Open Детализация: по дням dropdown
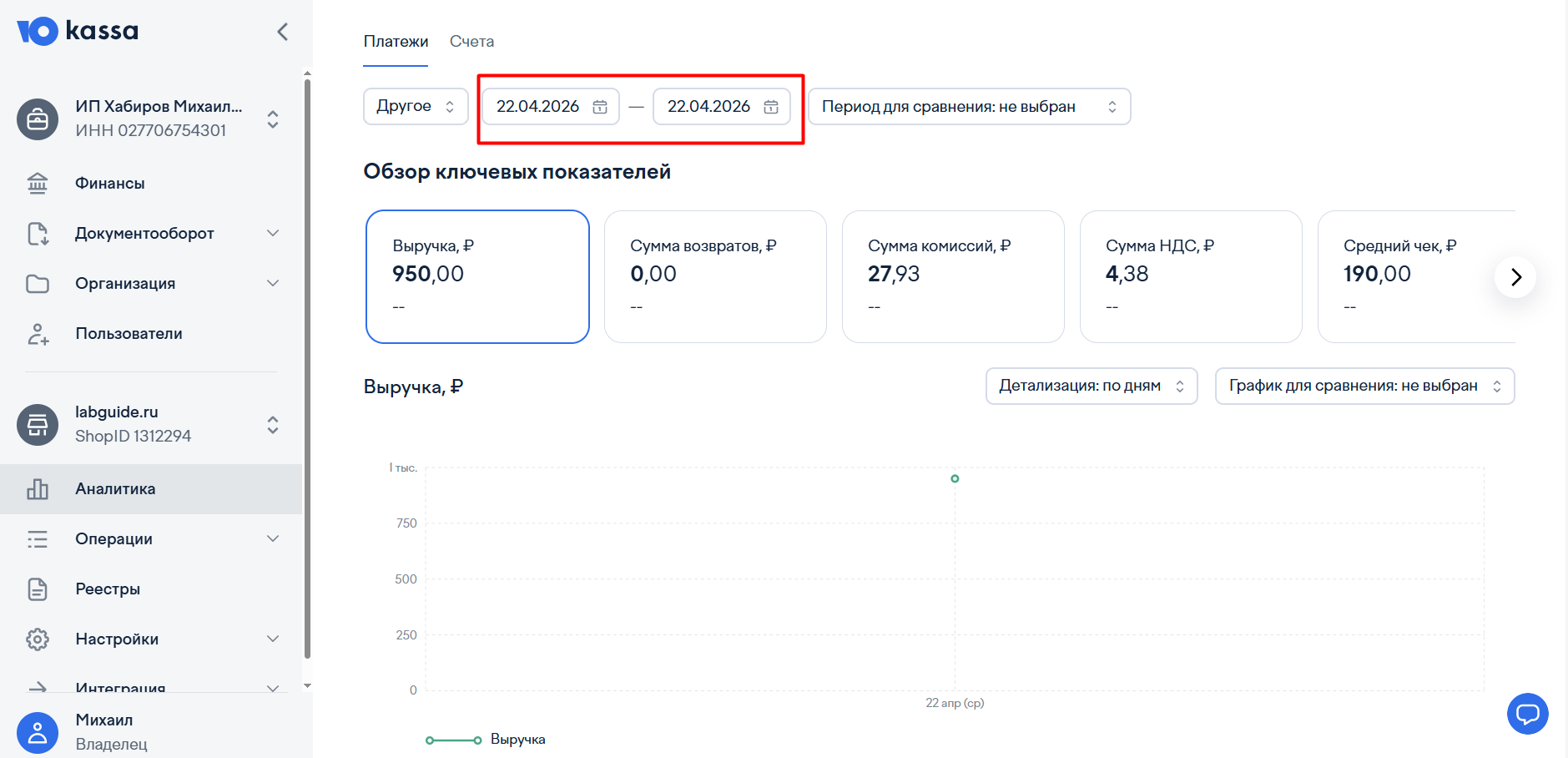The height and width of the screenshot is (758, 1568). (x=1091, y=386)
